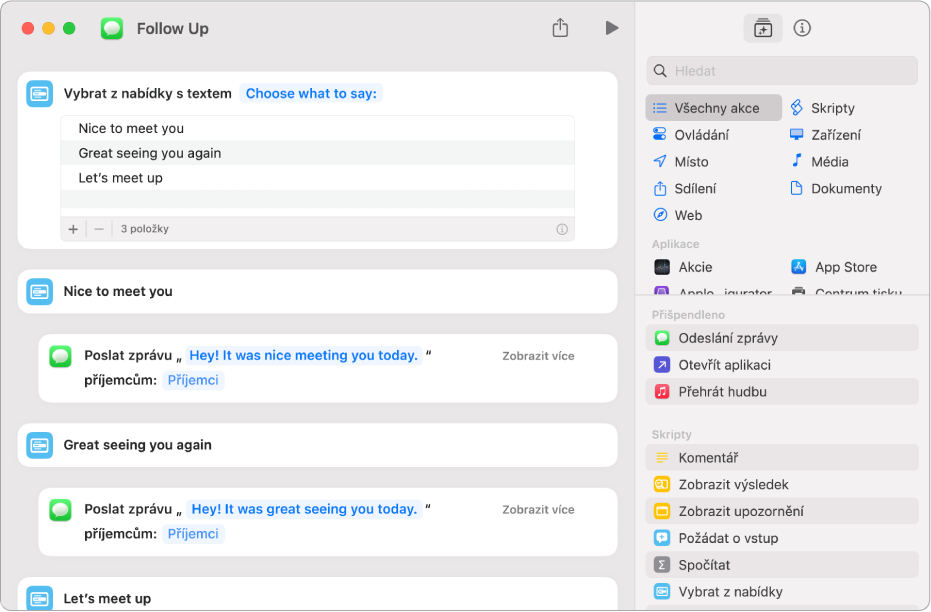Expand second message with Zobrazit více
Screen dimensions: 931x612
tap(538, 510)
